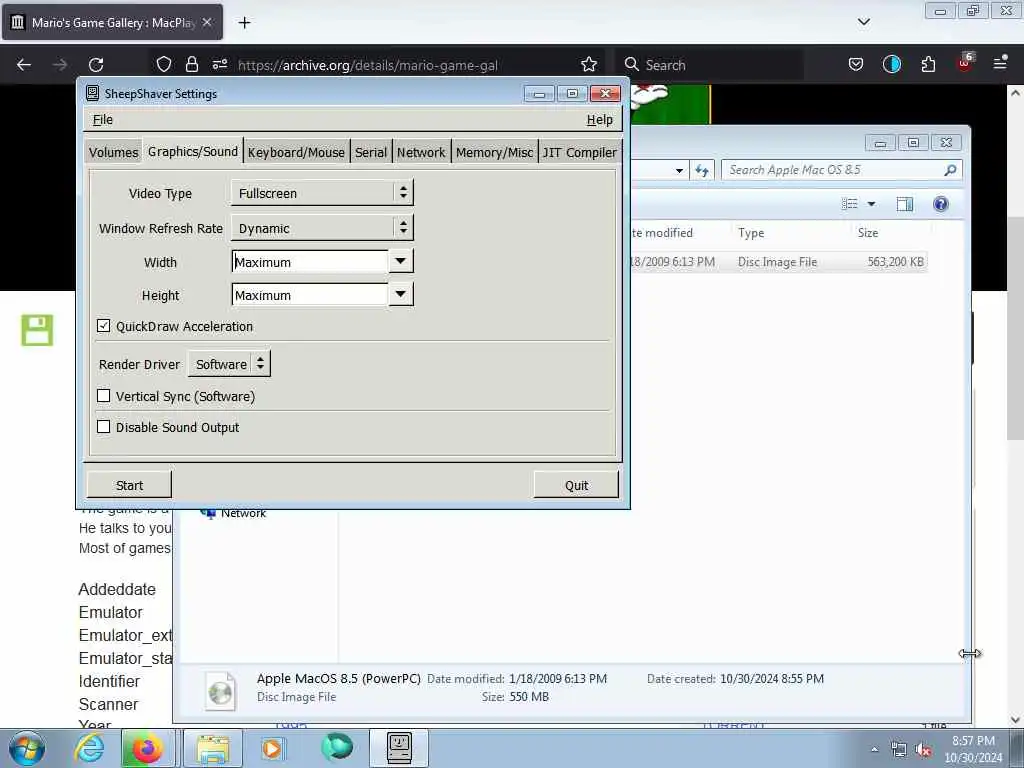Toggle QuickDraw Acceleration checkbox
1024x768 pixels.
[103, 326]
